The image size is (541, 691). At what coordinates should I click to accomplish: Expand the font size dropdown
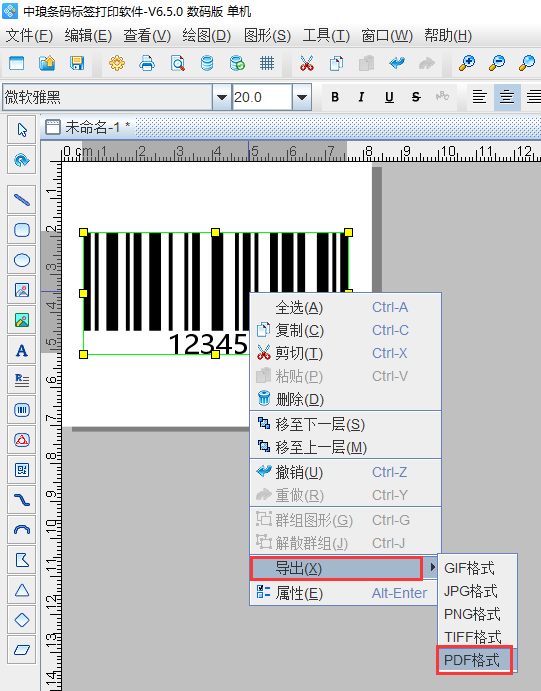302,97
